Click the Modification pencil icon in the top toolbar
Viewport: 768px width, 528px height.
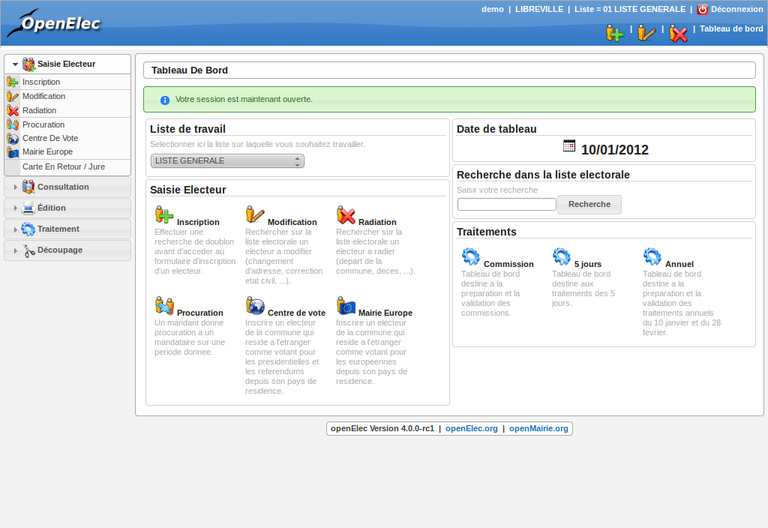click(647, 33)
